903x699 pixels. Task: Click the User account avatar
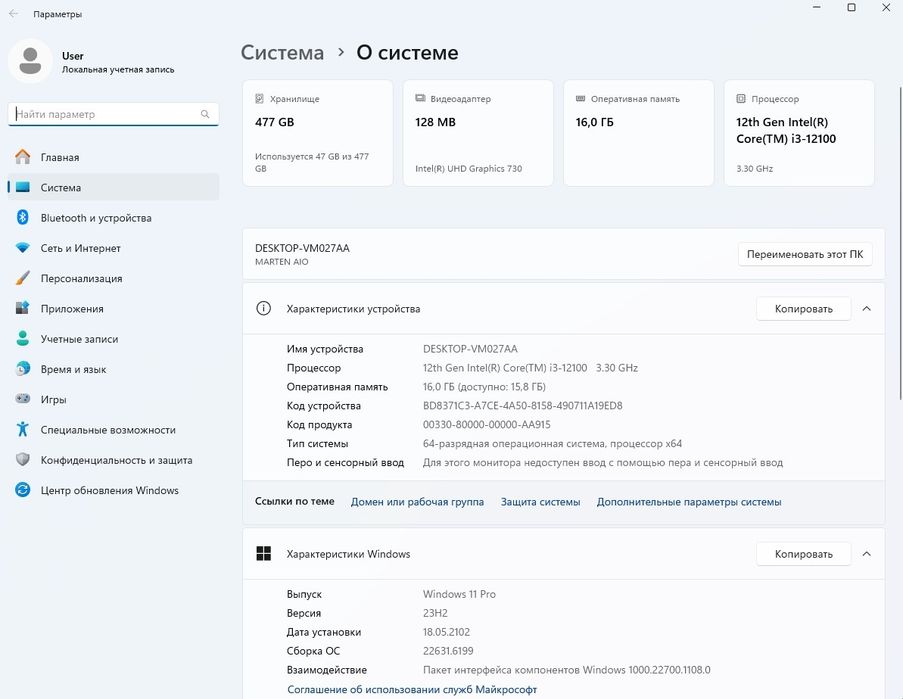(x=30, y=60)
